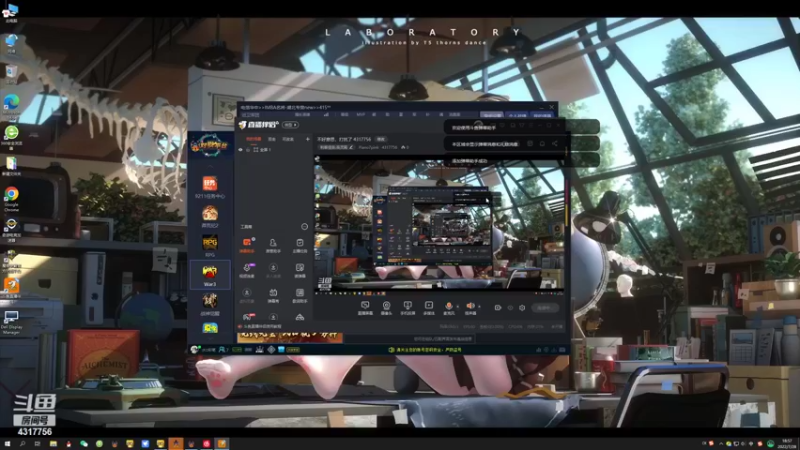
Task: Click the microphone icon in stream controls
Action: (x=449, y=307)
